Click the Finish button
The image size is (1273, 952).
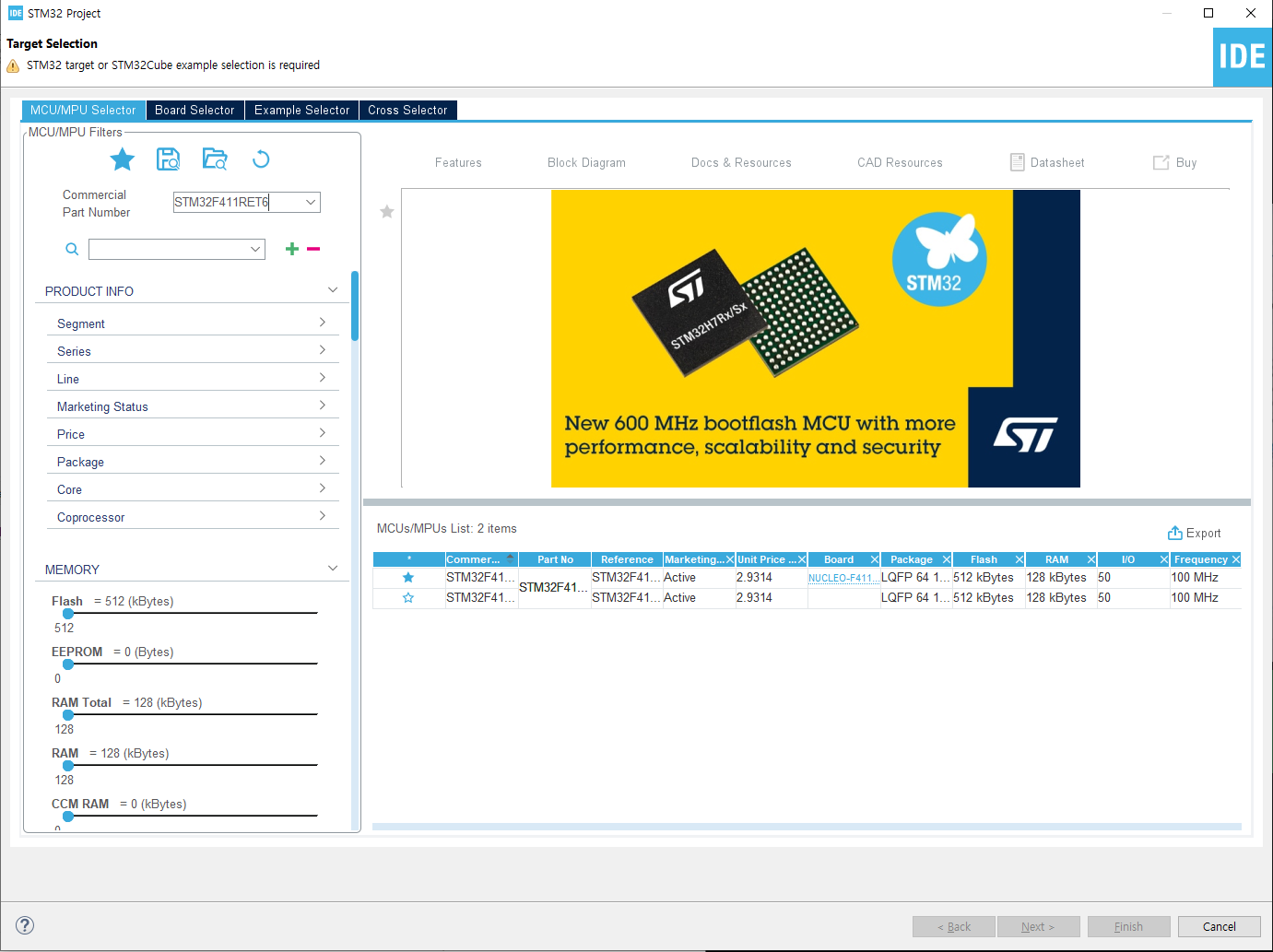click(x=1128, y=926)
